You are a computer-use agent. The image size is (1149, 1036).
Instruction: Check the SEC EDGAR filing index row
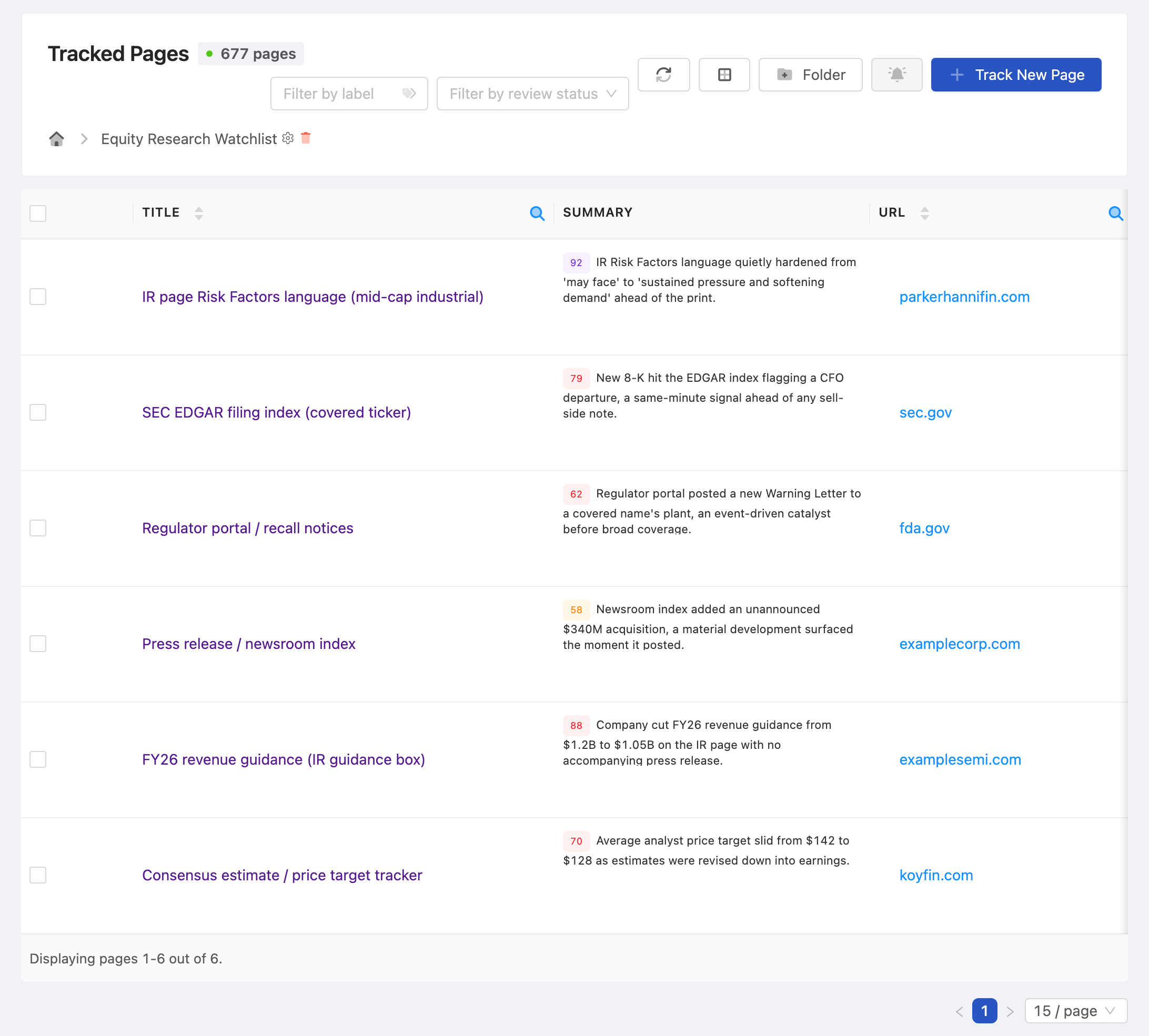38,412
